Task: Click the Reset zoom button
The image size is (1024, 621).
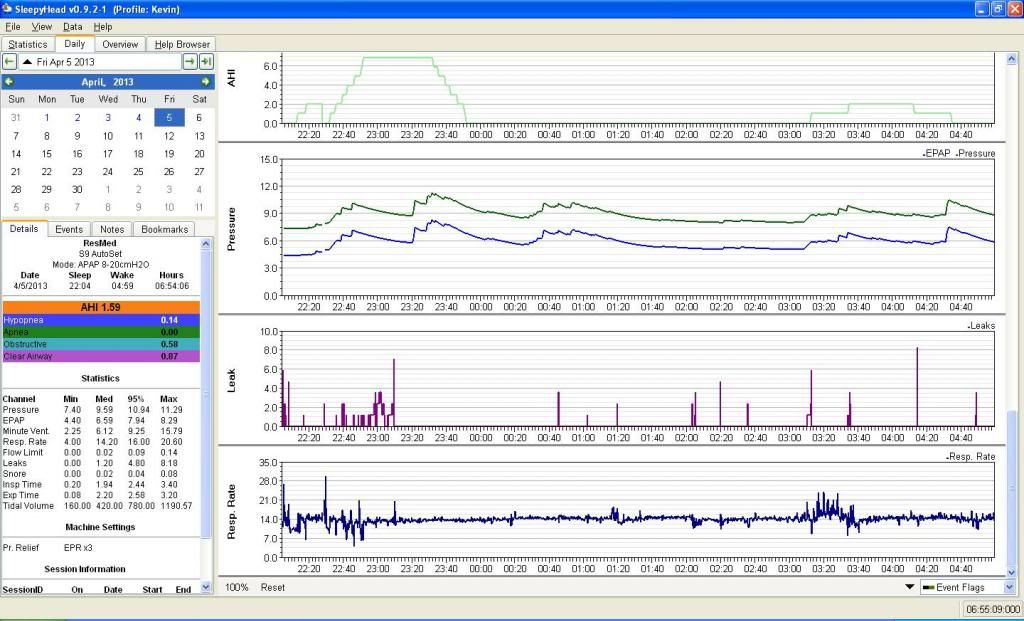Action: click(x=272, y=587)
